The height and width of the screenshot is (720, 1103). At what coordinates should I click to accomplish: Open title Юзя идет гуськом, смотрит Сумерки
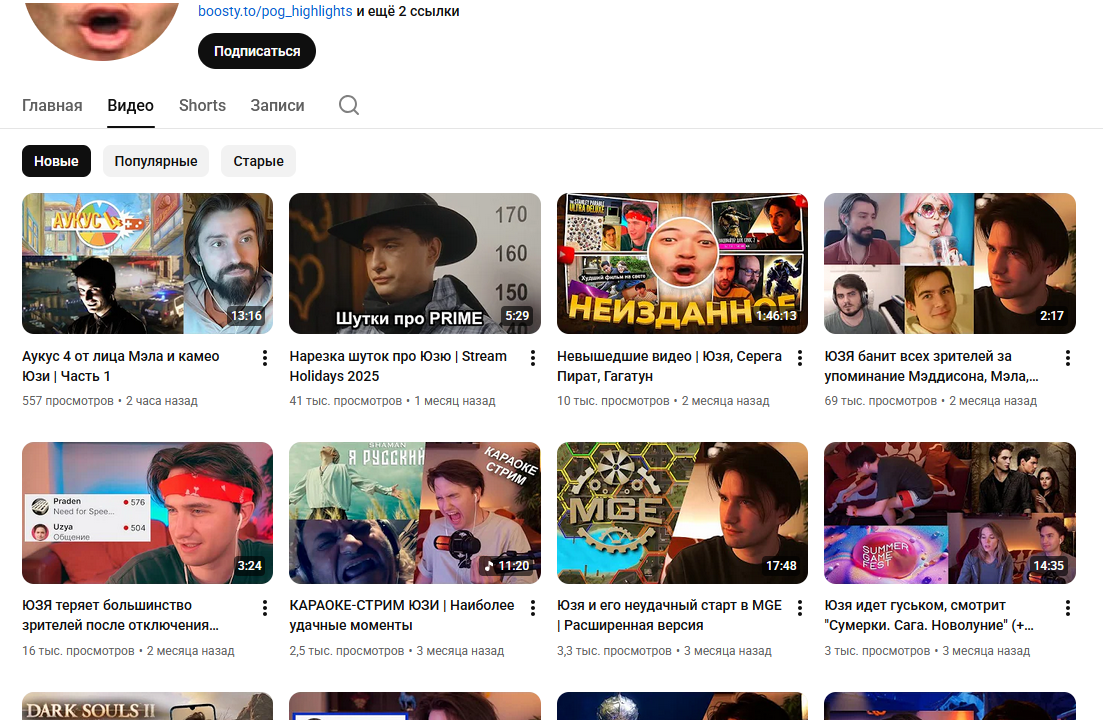[929, 615]
